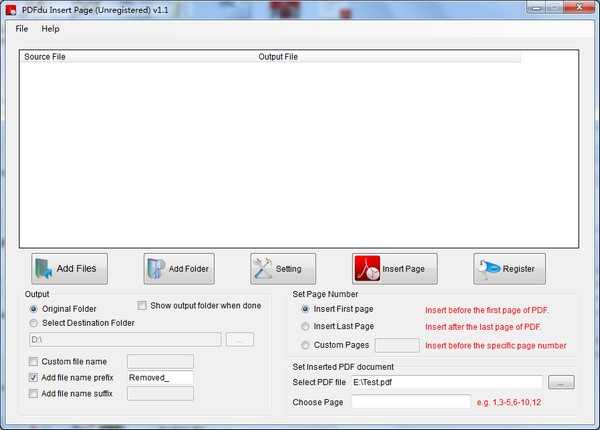Uncheck Add file name prefix
The image size is (600, 430).
[35, 377]
